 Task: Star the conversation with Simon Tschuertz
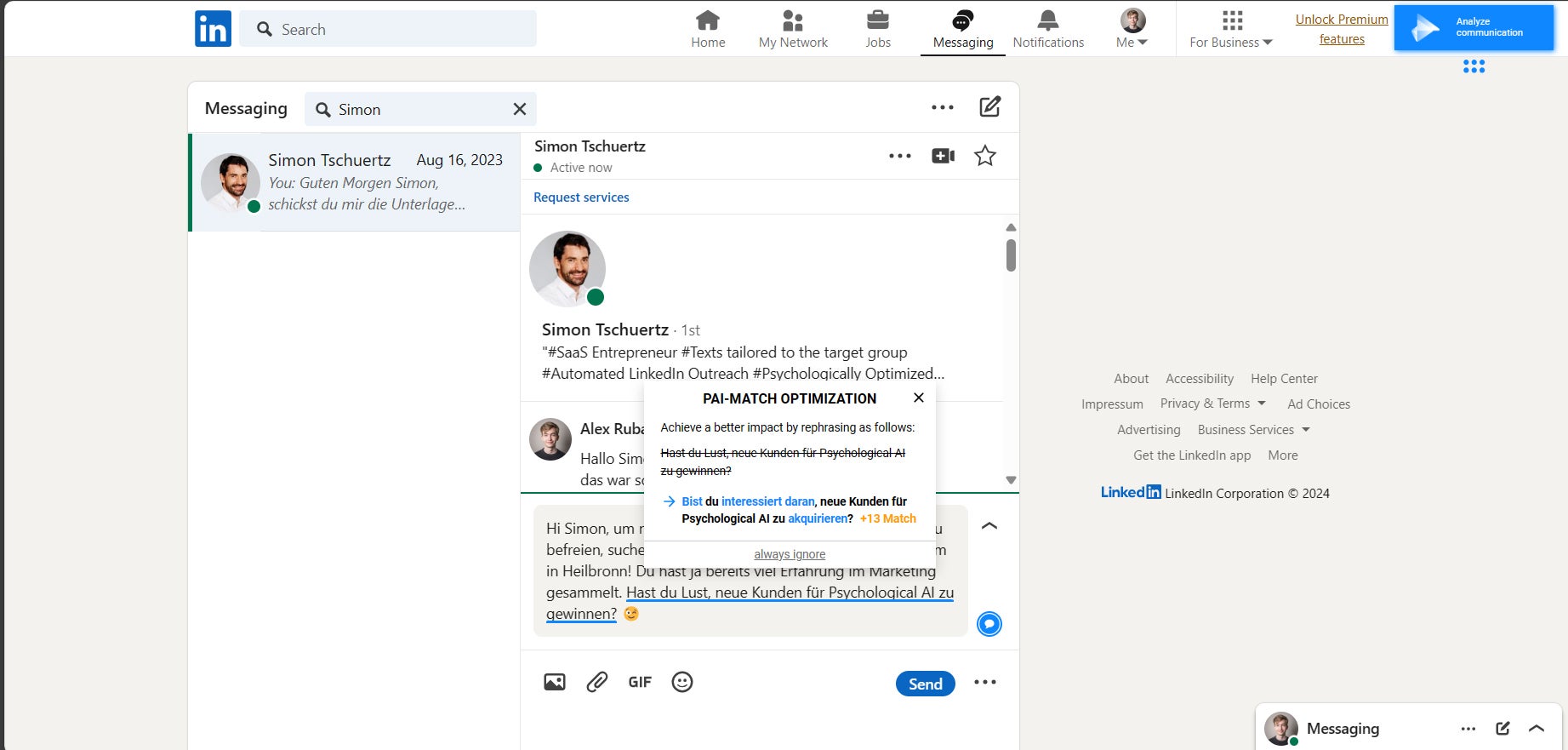click(984, 156)
